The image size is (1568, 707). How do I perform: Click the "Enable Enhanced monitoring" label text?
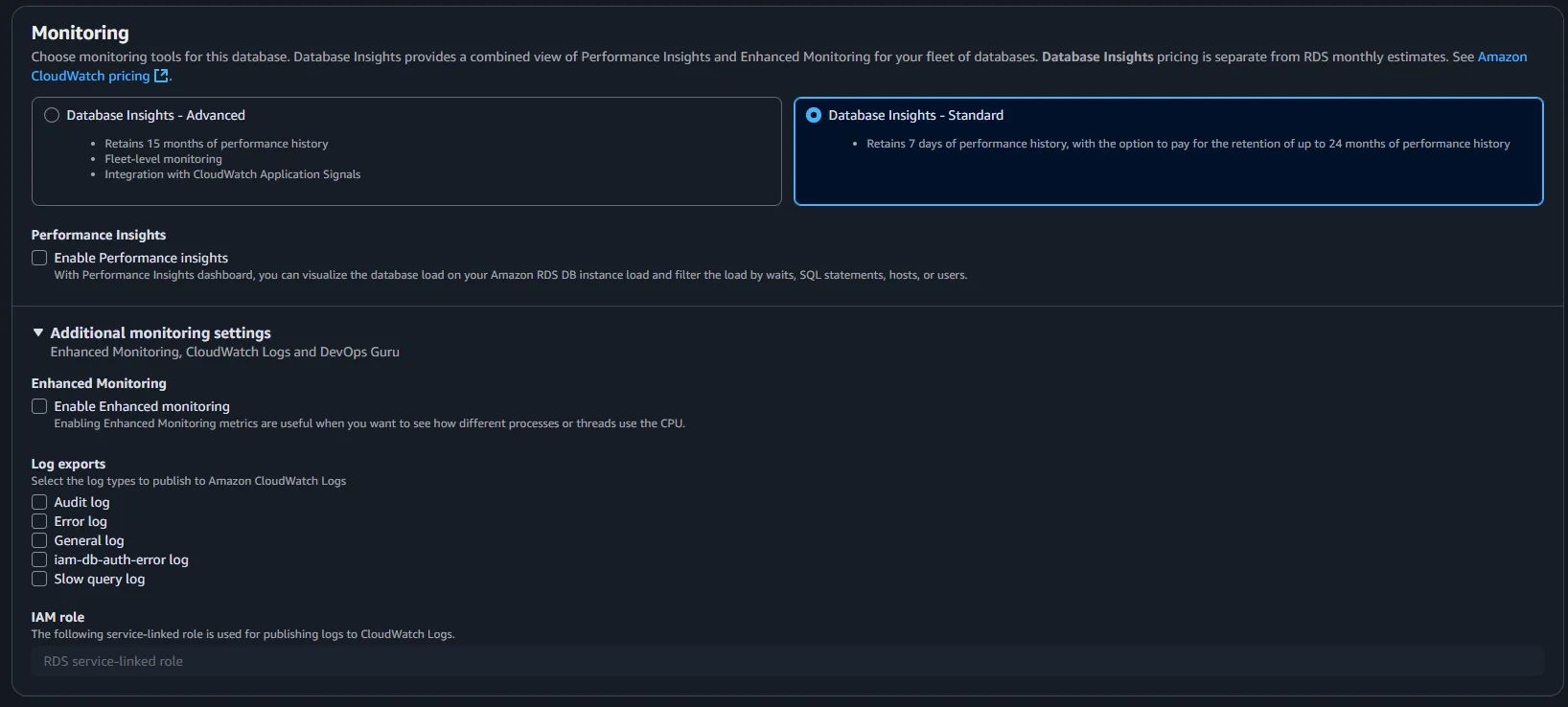tap(142, 406)
